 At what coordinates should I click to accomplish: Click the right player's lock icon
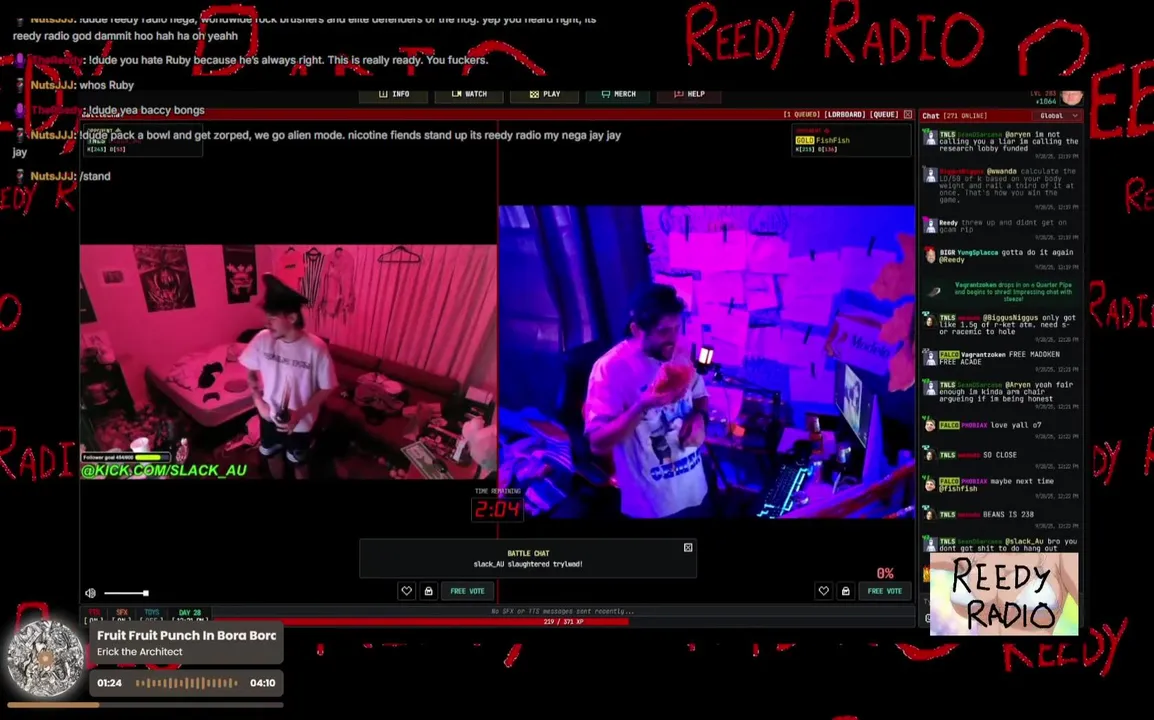(x=846, y=590)
